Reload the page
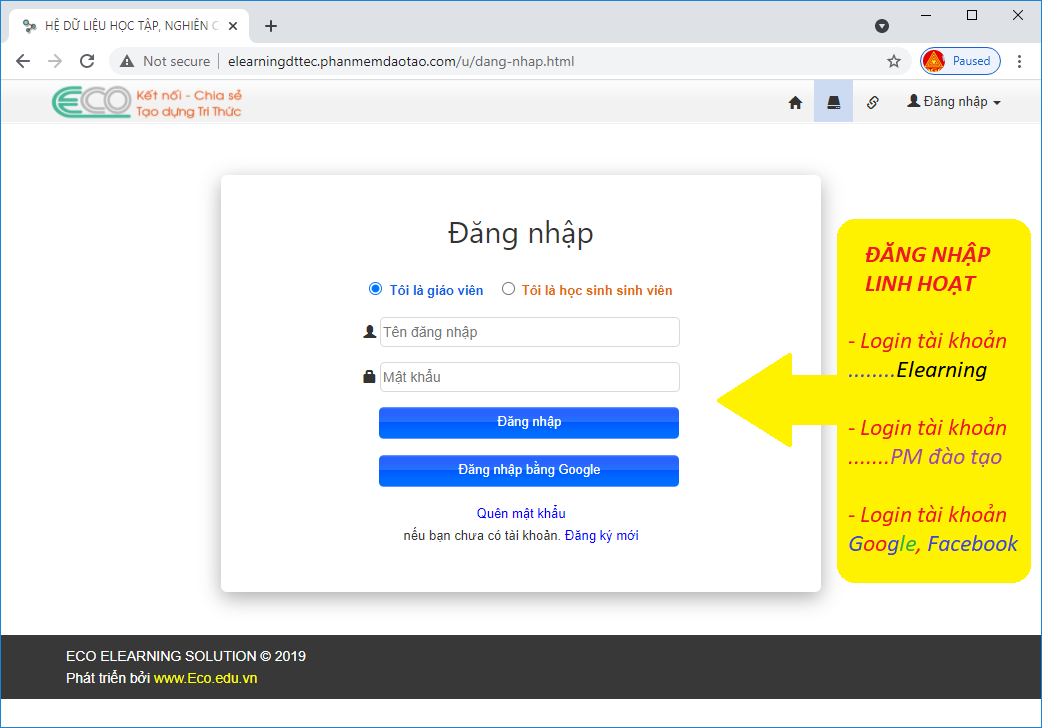Image resolution: width=1042 pixels, height=728 pixels. 87,61
